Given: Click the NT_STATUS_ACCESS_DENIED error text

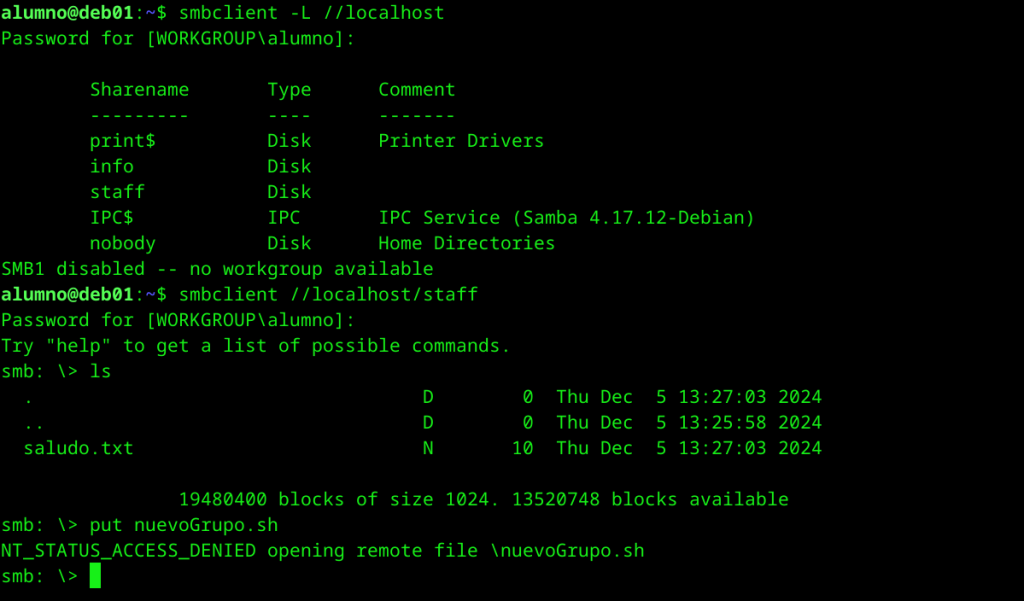Looking at the screenshot, I should tap(128, 550).
